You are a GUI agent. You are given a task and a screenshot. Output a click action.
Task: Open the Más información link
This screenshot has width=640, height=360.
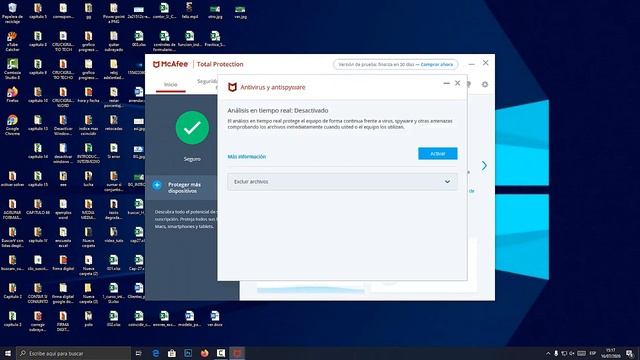(247, 157)
